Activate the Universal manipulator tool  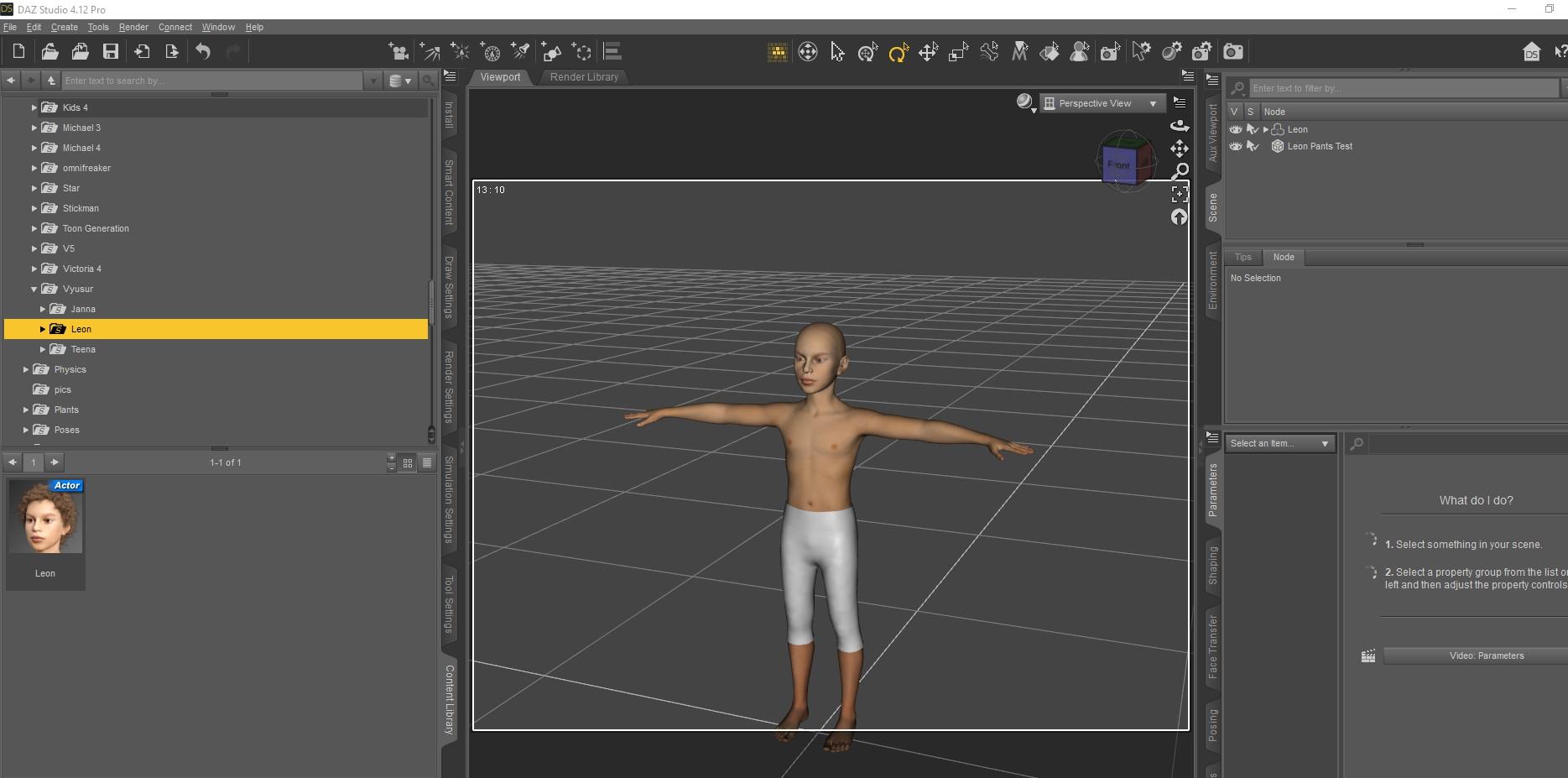867,52
